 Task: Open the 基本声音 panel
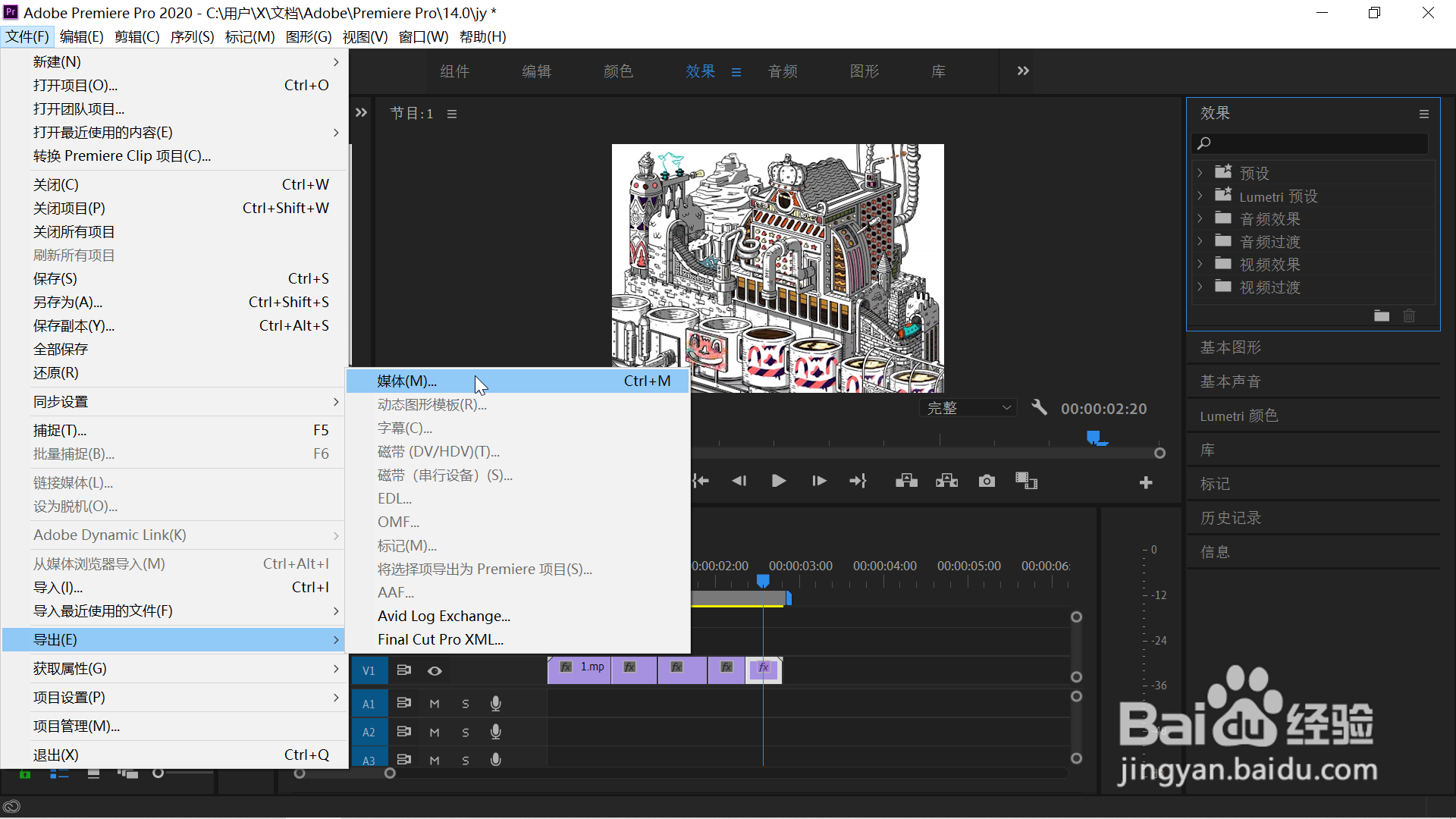coord(1231,381)
